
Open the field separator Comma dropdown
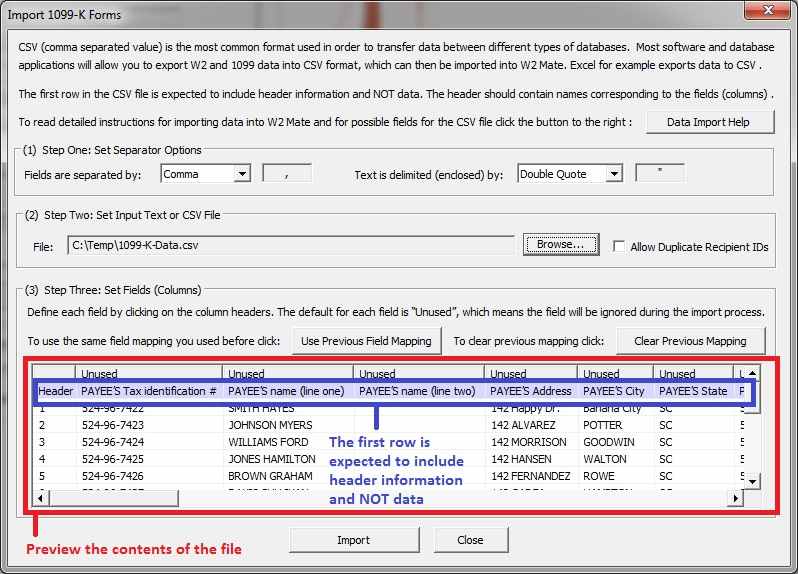pos(242,174)
